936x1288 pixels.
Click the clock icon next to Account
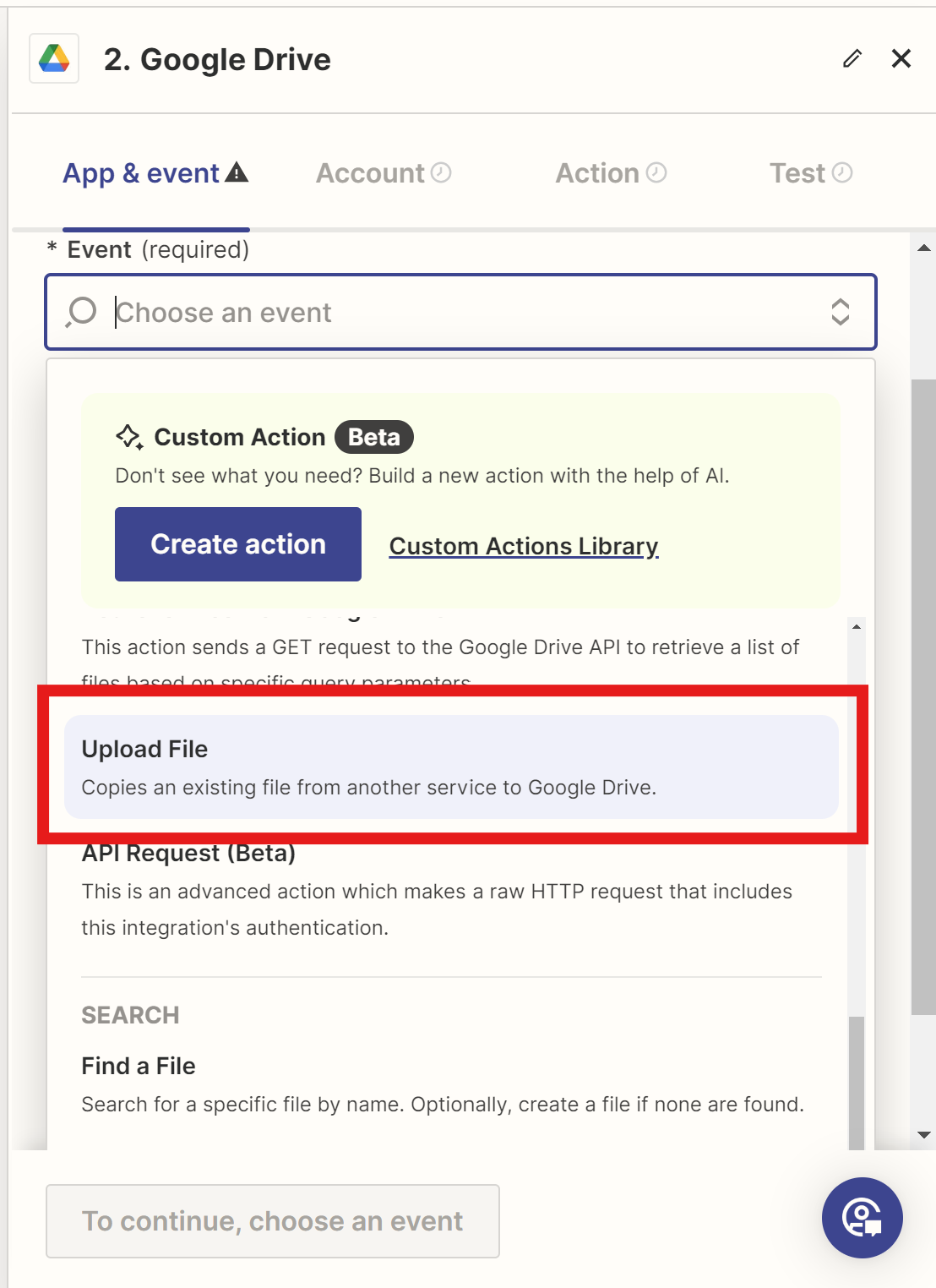coord(441,172)
